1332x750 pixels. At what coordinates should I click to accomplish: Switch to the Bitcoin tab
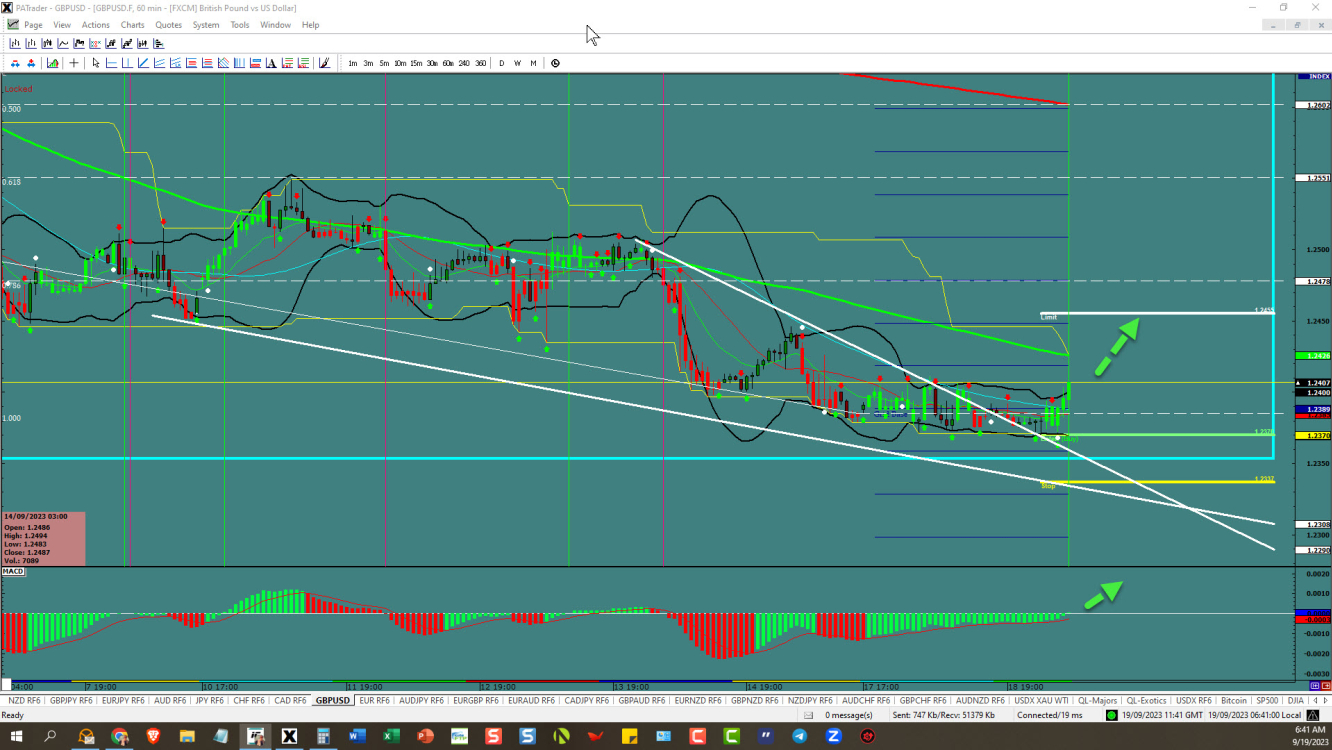(1234, 700)
